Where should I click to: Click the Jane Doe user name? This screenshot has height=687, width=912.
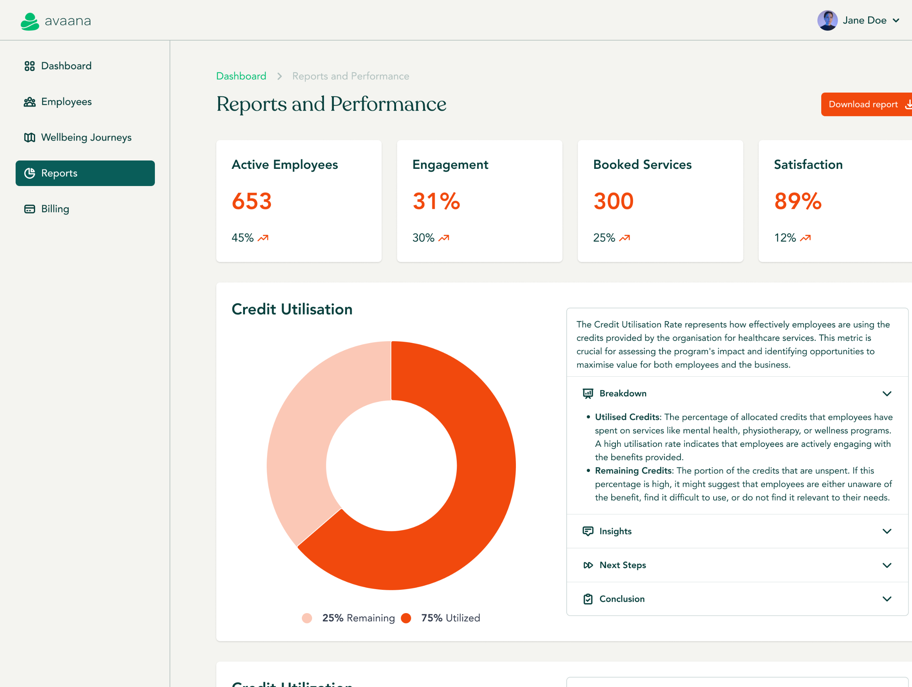tap(864, 20)
